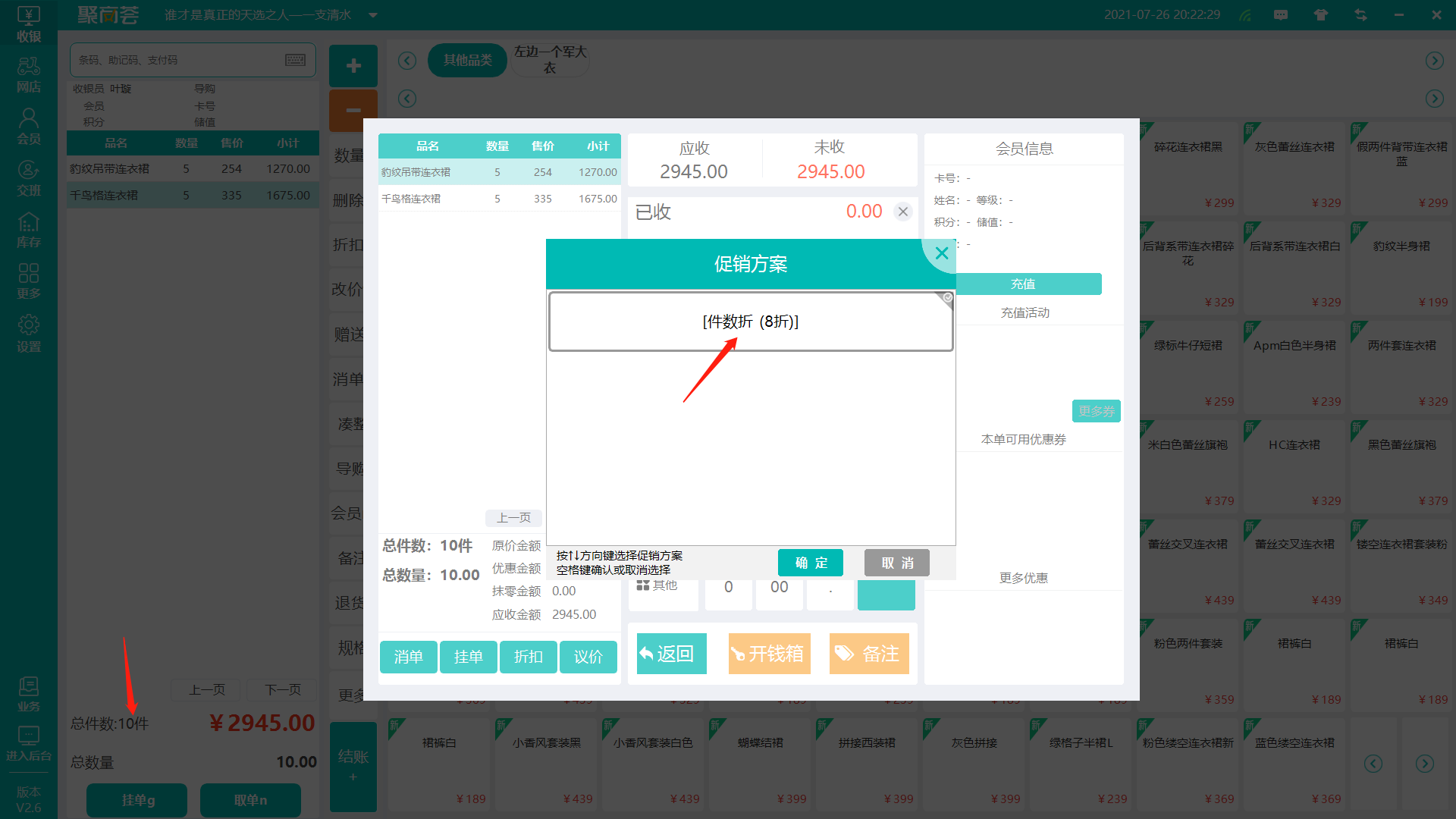Pick the 灰色蕾丝连衣裙 product card
The image size is (1456, 819).
1294,168
